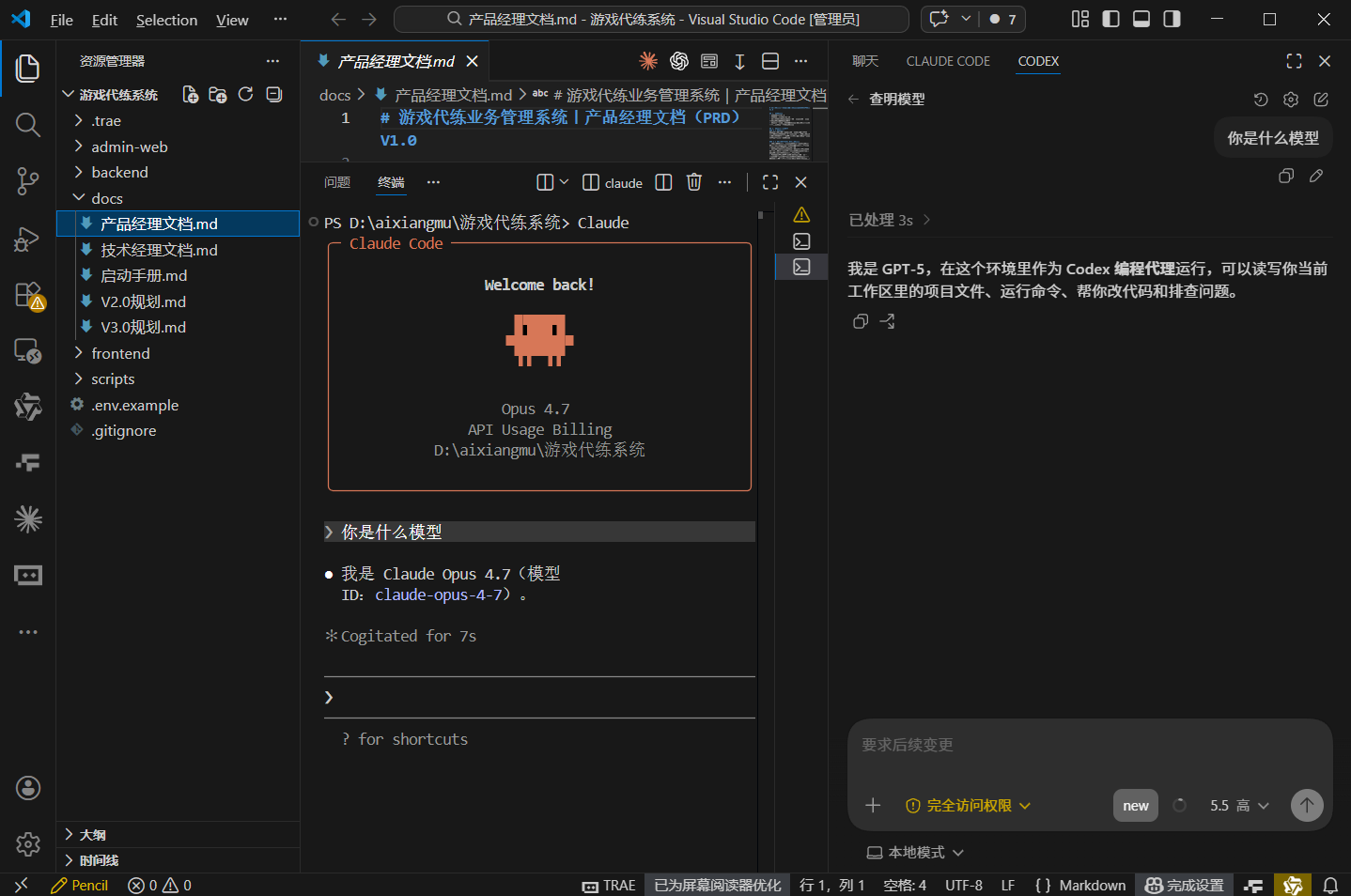Image resolution: width=1351 pixels, height=896 pixels.
Task: Switch to the CLAUDE CODE tab
Action: coord(948,61)
